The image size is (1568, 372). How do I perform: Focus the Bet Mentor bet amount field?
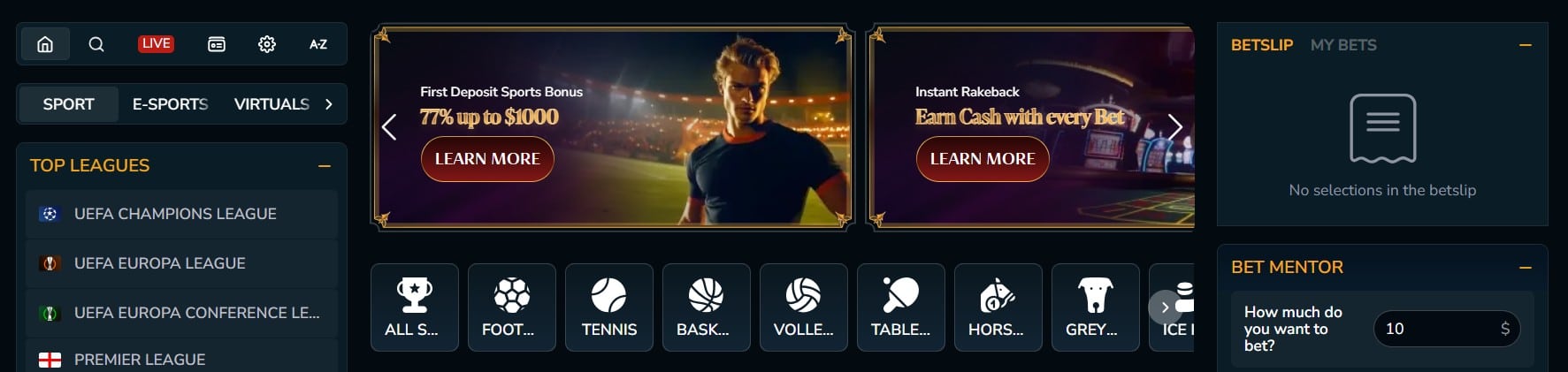pos(1447,329)
